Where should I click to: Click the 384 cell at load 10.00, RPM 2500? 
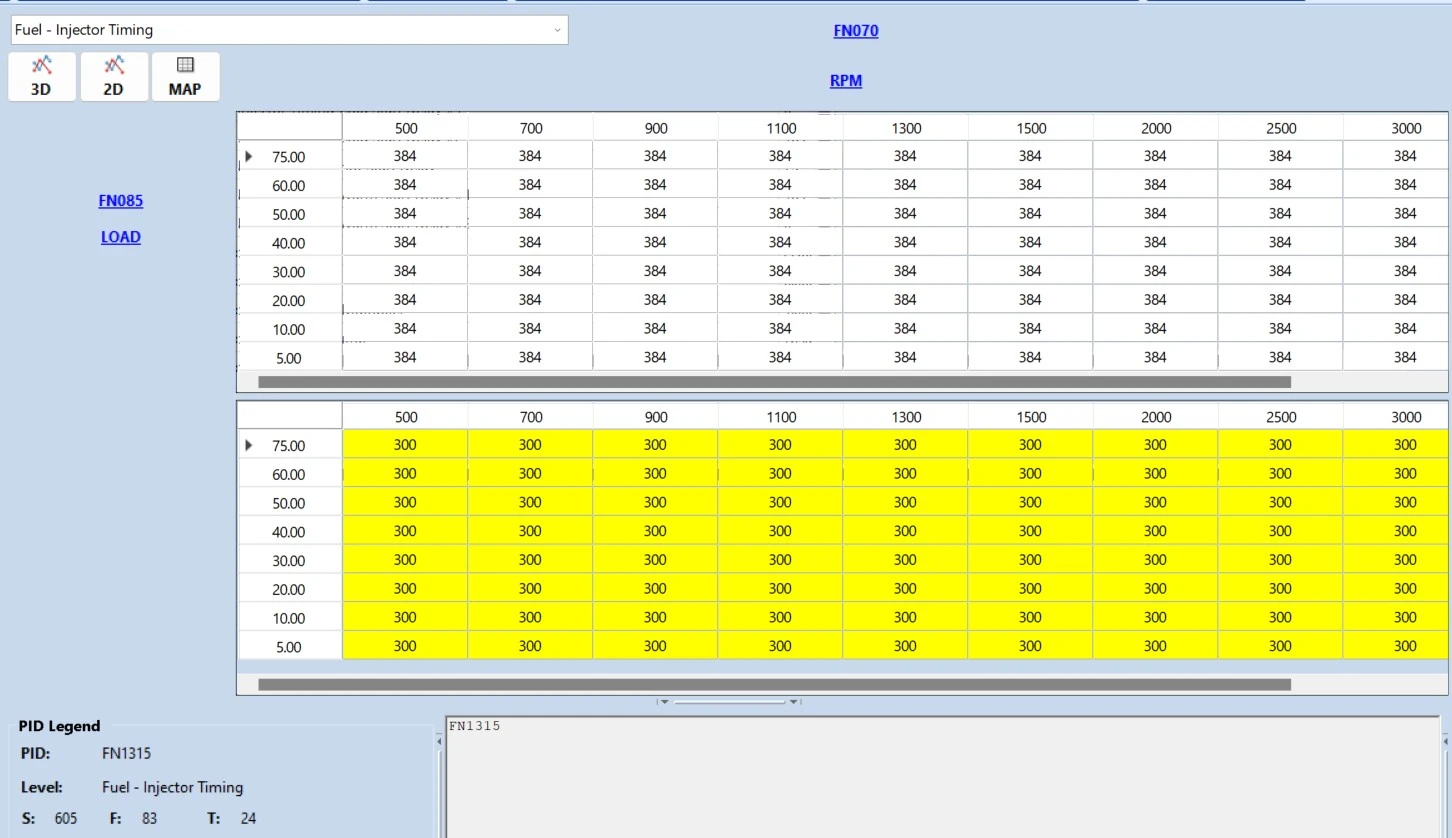pyautogui.click(x=1280, y=329)
